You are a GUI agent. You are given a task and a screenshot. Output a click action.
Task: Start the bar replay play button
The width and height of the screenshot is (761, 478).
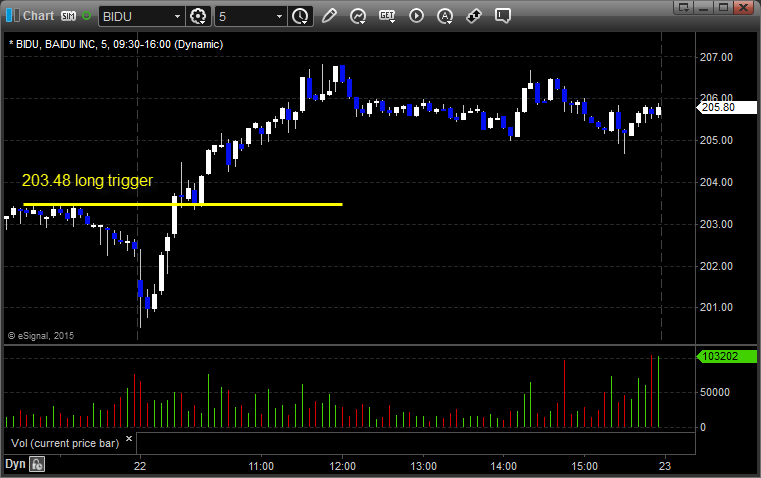[x=416, y=16]
